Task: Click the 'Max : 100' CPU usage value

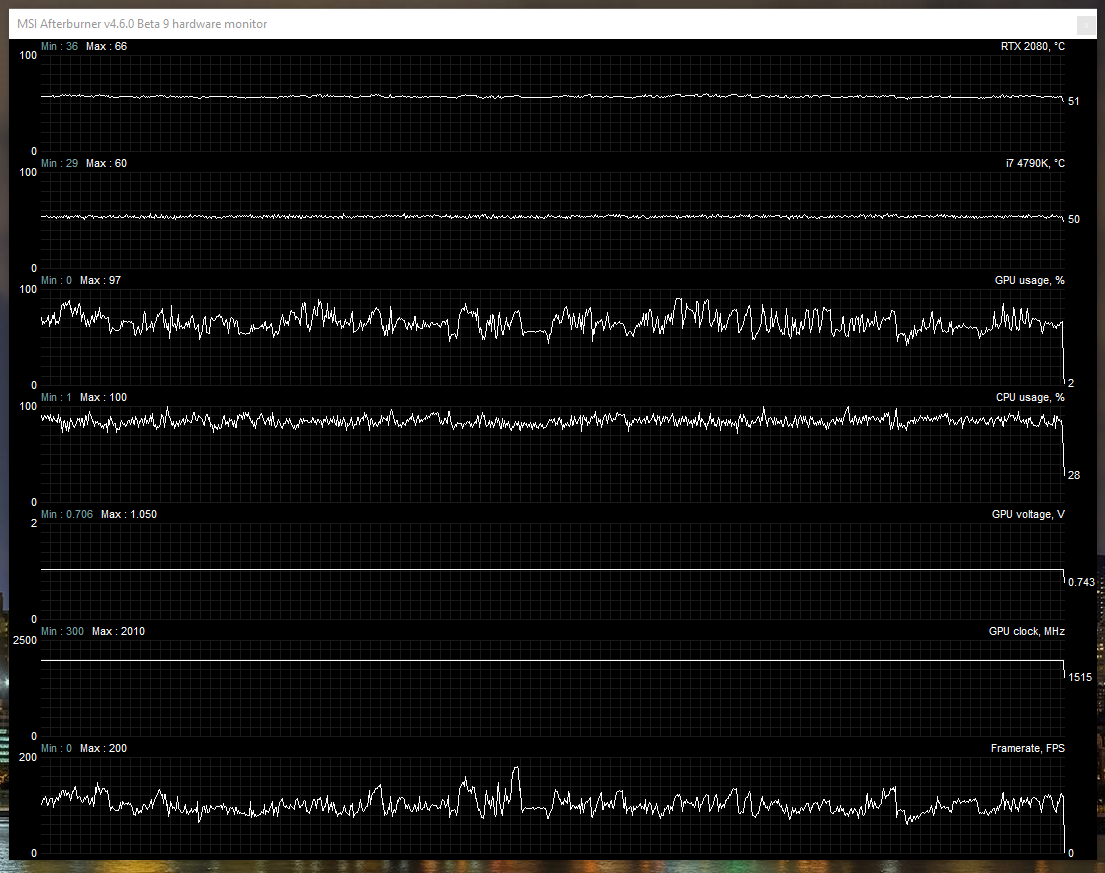Action: pos(104,397)
